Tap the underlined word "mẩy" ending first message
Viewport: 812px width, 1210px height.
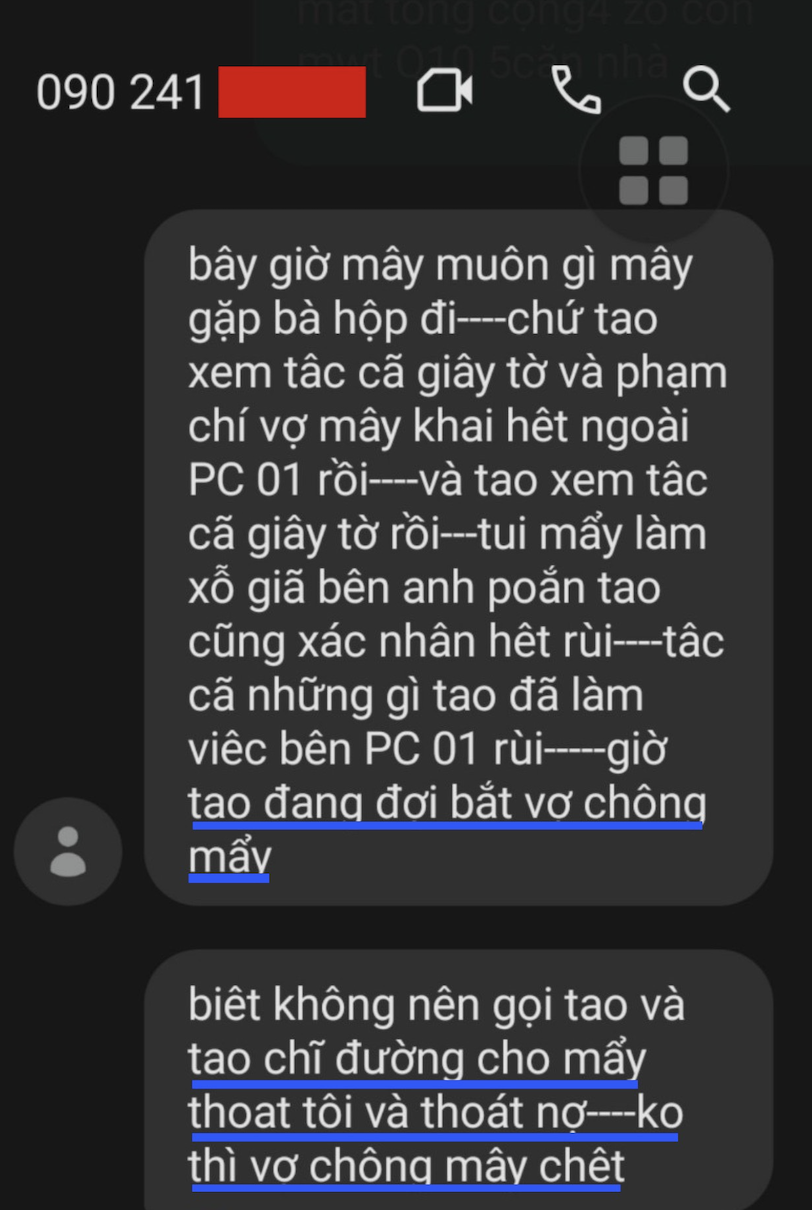(x=230, y=858)
